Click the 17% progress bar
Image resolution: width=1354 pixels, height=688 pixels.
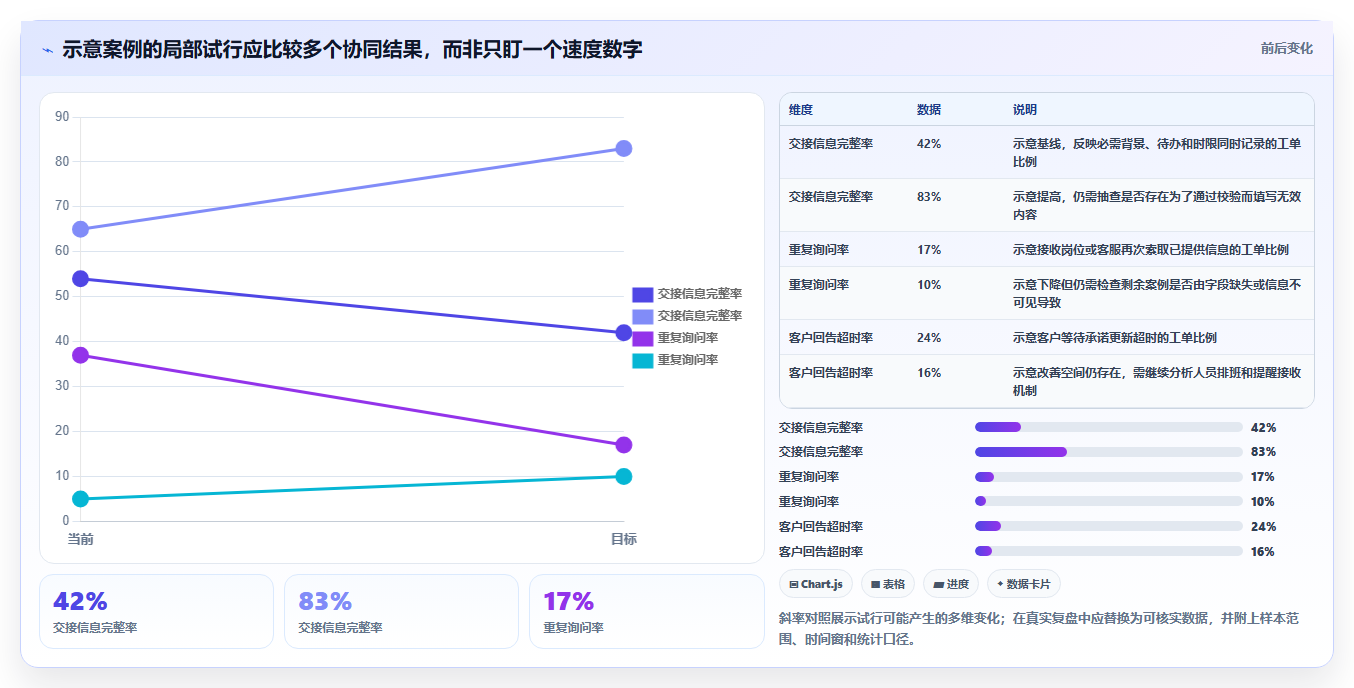tap(1108, 477)
